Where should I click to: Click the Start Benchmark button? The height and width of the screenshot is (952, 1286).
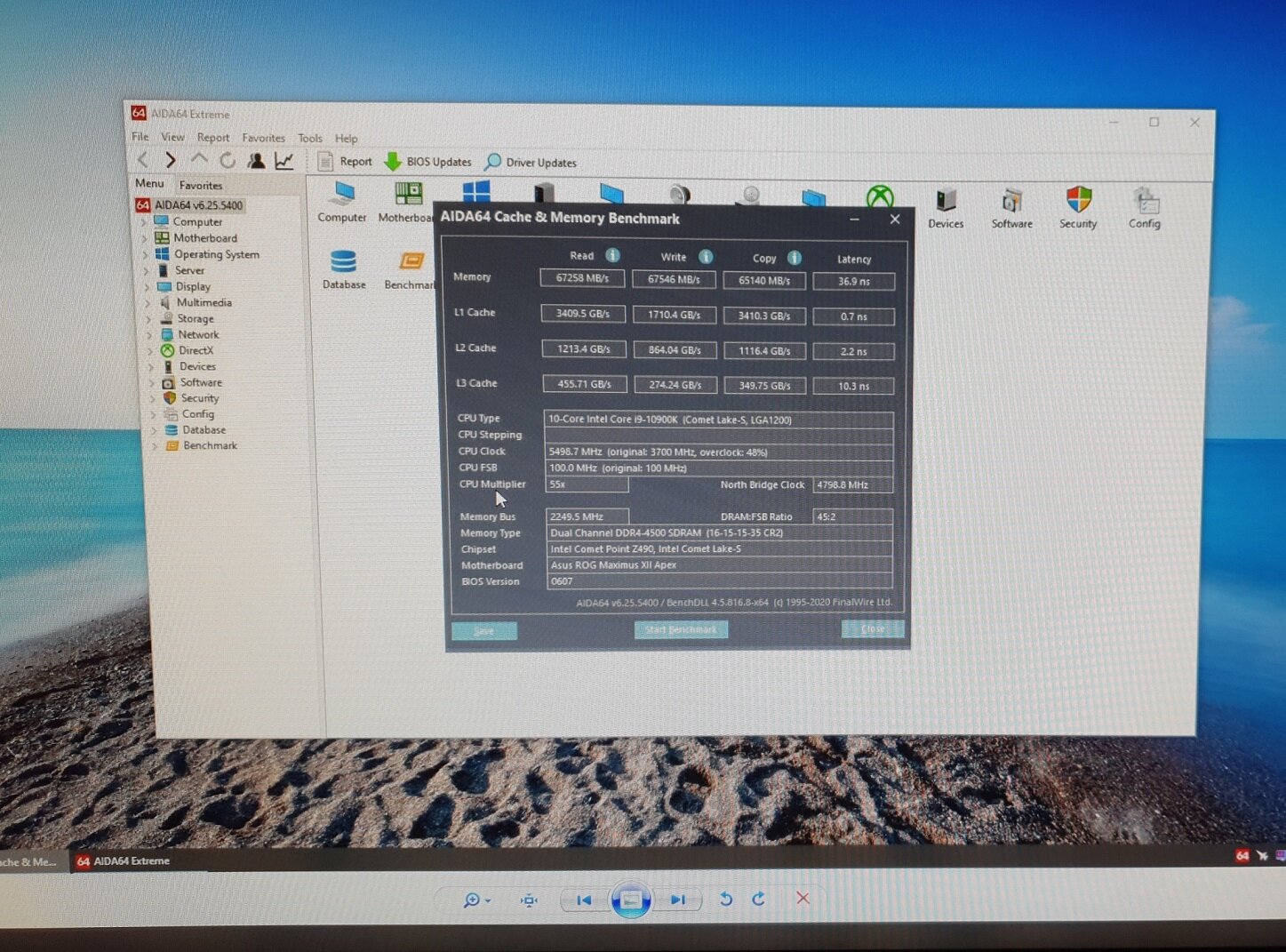681,629
